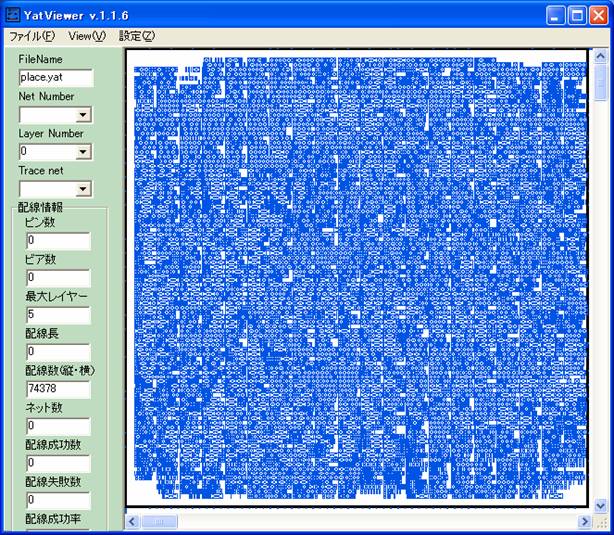This screenshot has height=535, width=614.
Task: Minimize the YatViewer window
Action: tap(555, 16)
